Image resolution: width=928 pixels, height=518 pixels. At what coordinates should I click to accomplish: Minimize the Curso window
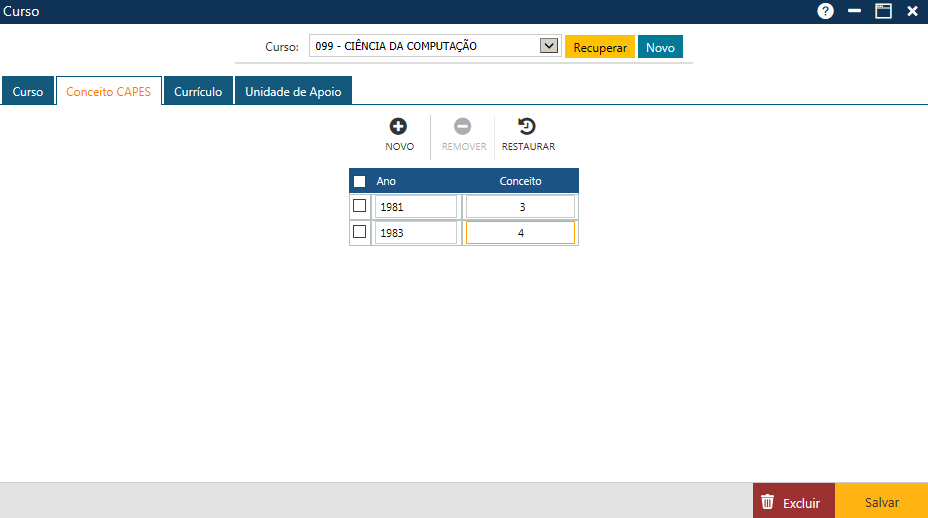[854, 11]
